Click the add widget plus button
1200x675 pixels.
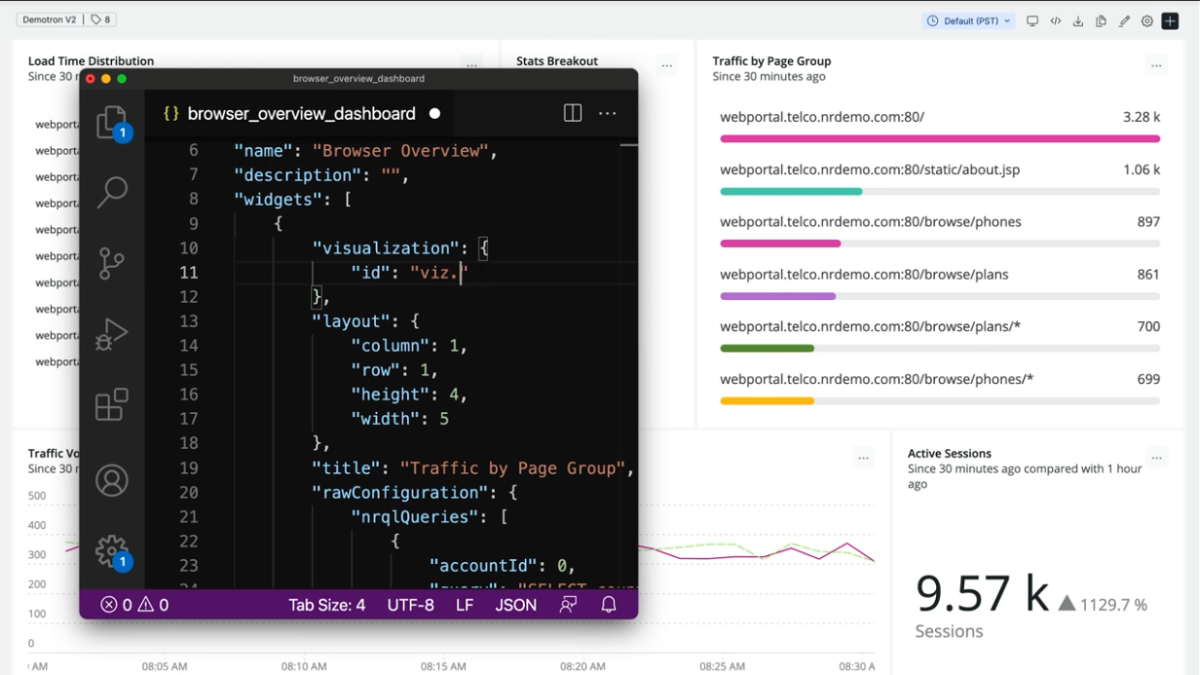(x=1169, y=21)
